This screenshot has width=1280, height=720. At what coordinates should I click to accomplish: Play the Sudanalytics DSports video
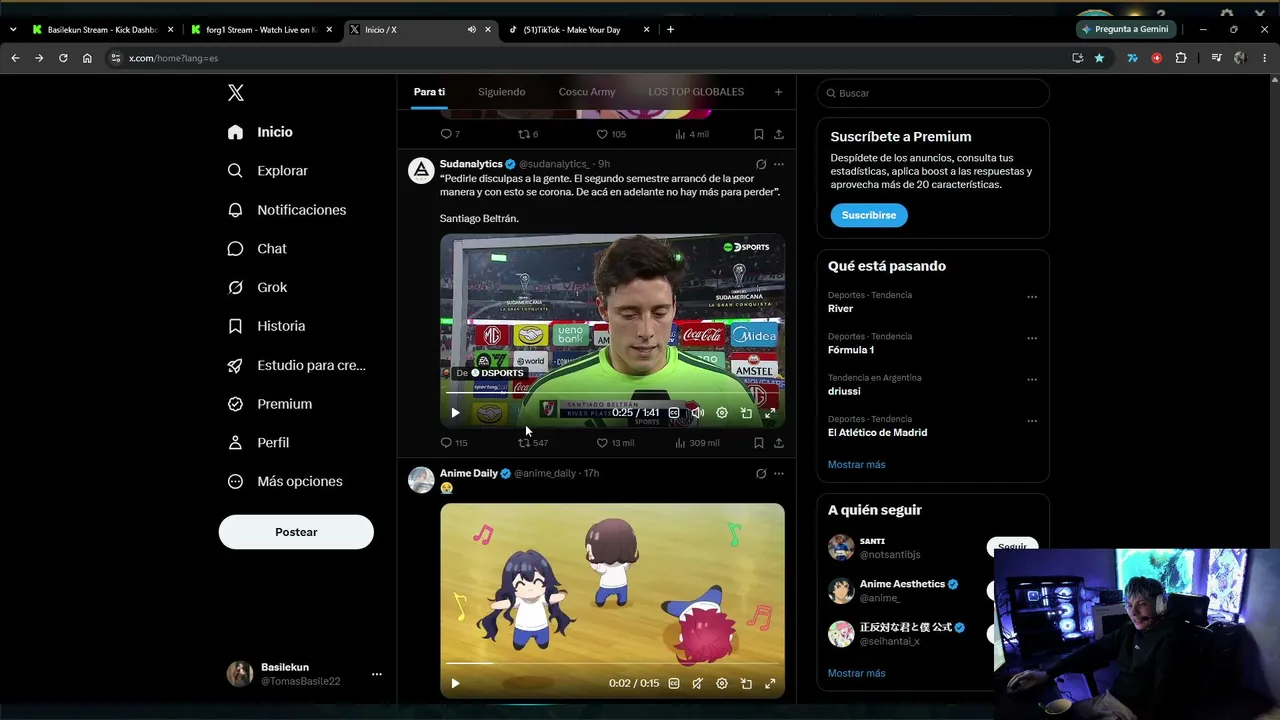[455, 413]
